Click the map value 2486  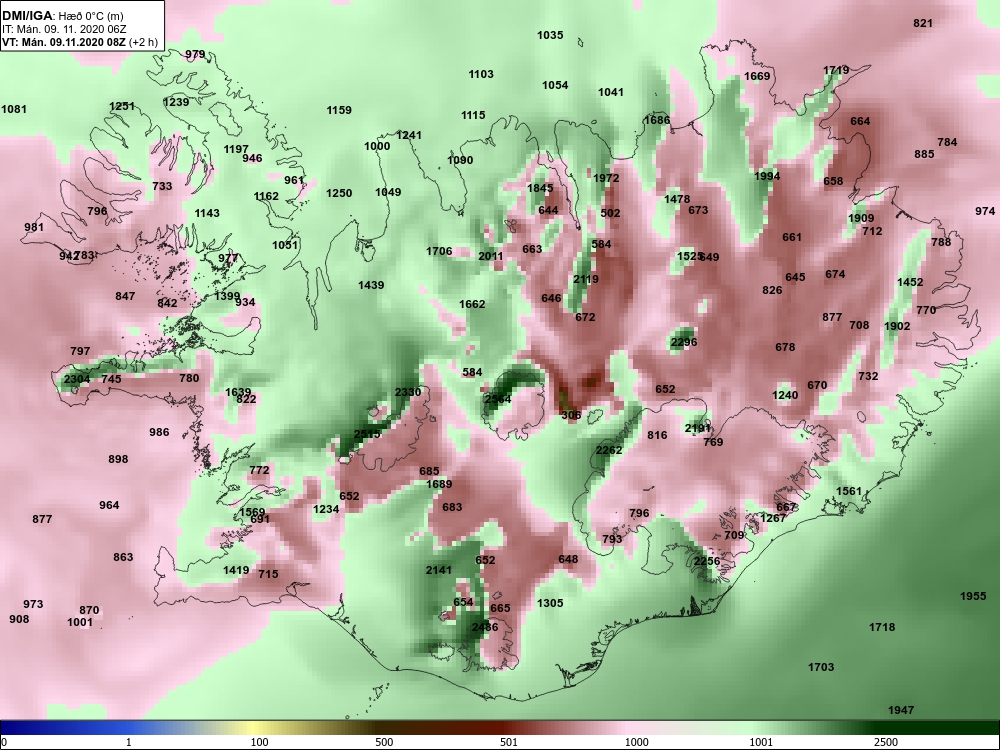(485, 627)
